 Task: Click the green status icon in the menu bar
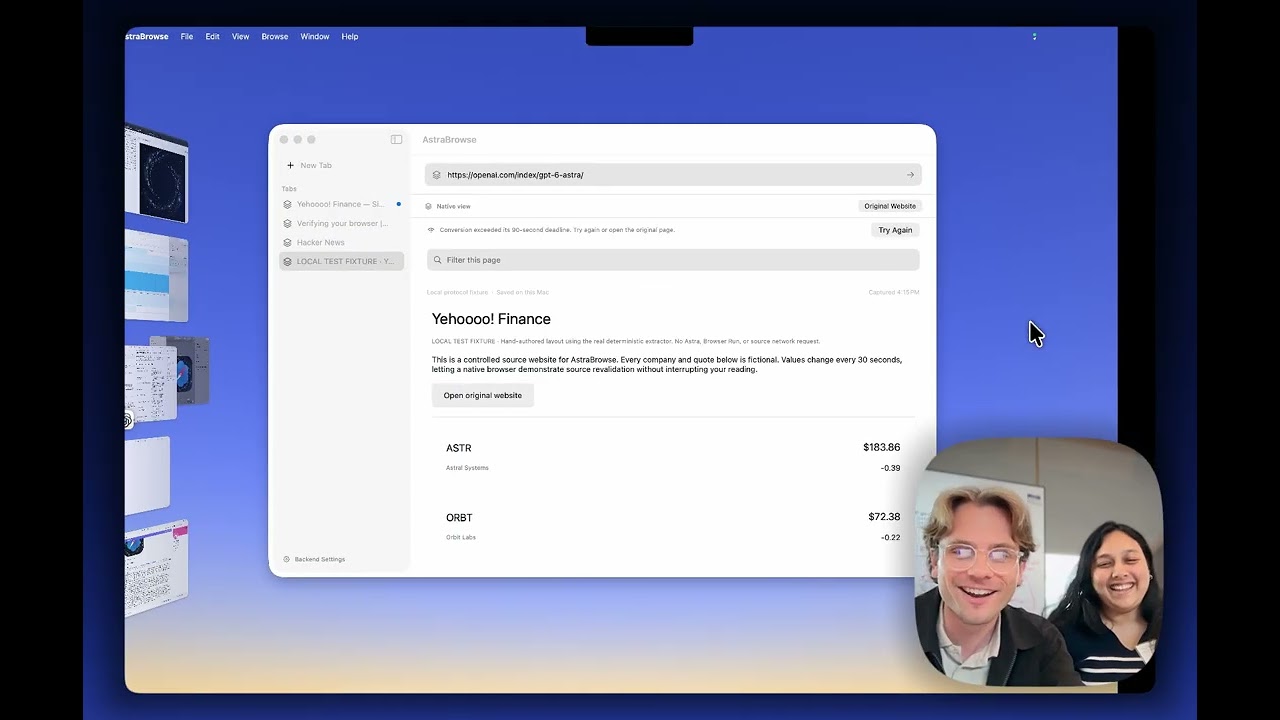tap(1034, 36)
